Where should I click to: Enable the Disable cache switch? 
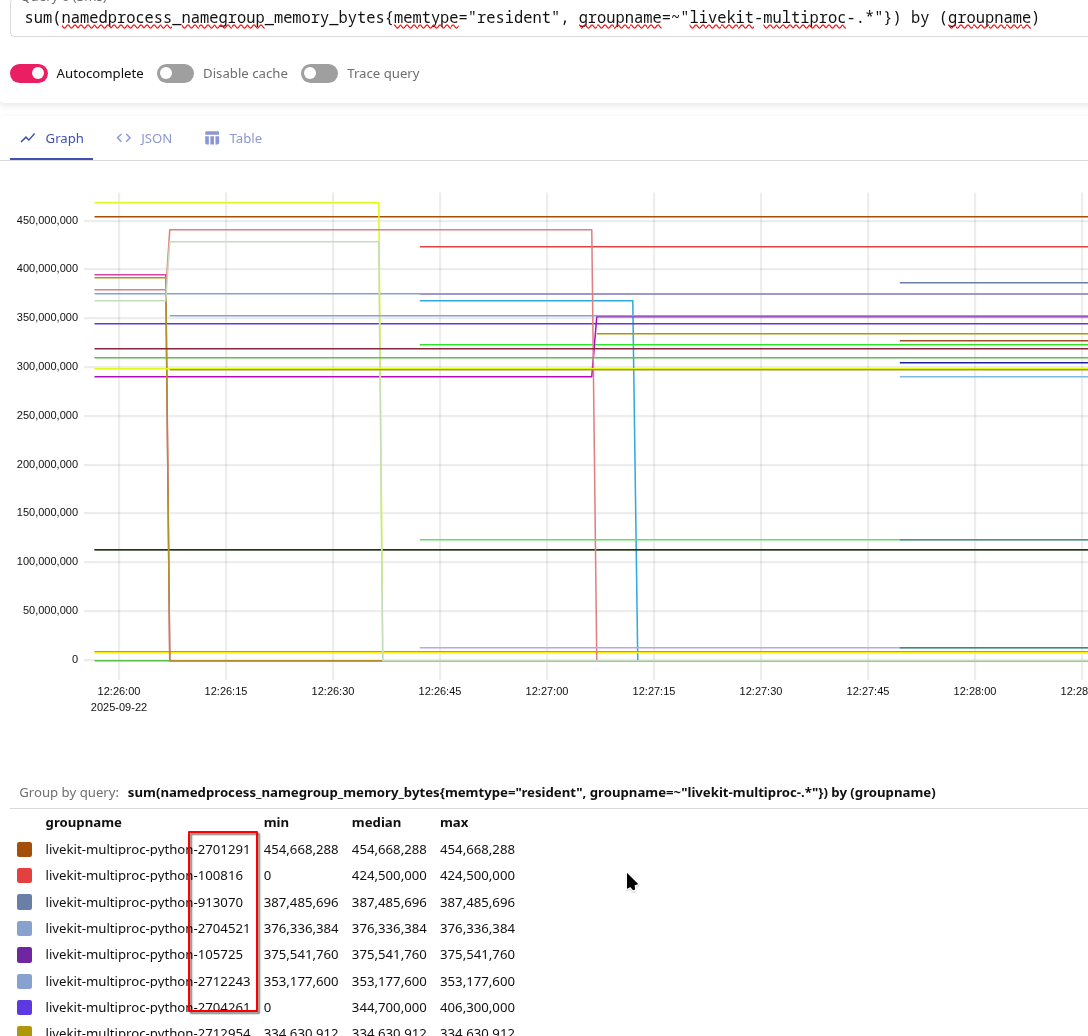pos(175,74)
